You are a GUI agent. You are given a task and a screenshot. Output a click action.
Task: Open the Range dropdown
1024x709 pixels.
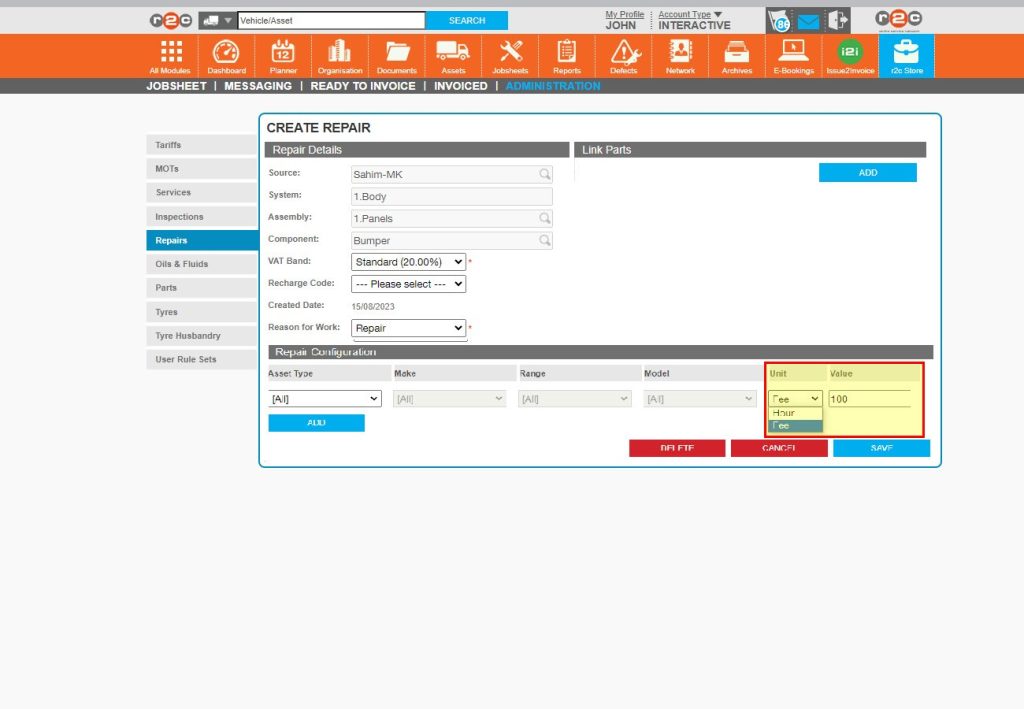click(575, 398)
